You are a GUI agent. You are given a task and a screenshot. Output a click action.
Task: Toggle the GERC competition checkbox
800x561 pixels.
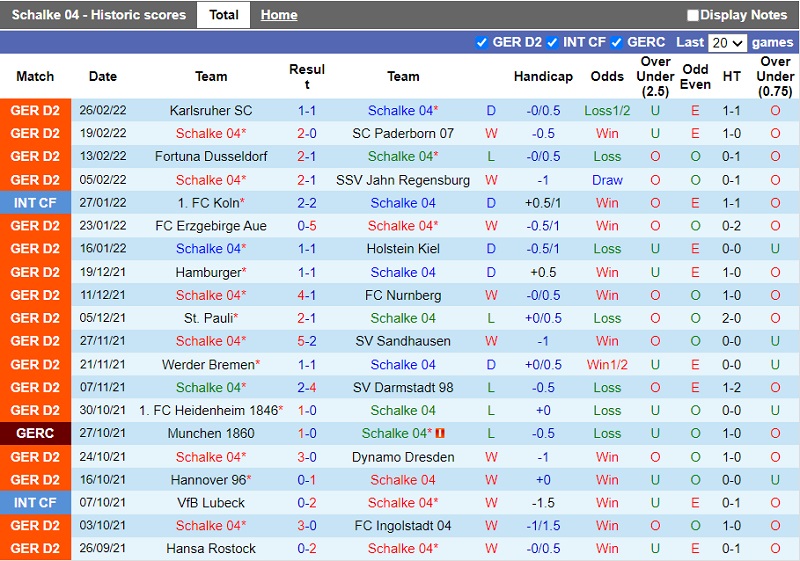tap(616, 42)
